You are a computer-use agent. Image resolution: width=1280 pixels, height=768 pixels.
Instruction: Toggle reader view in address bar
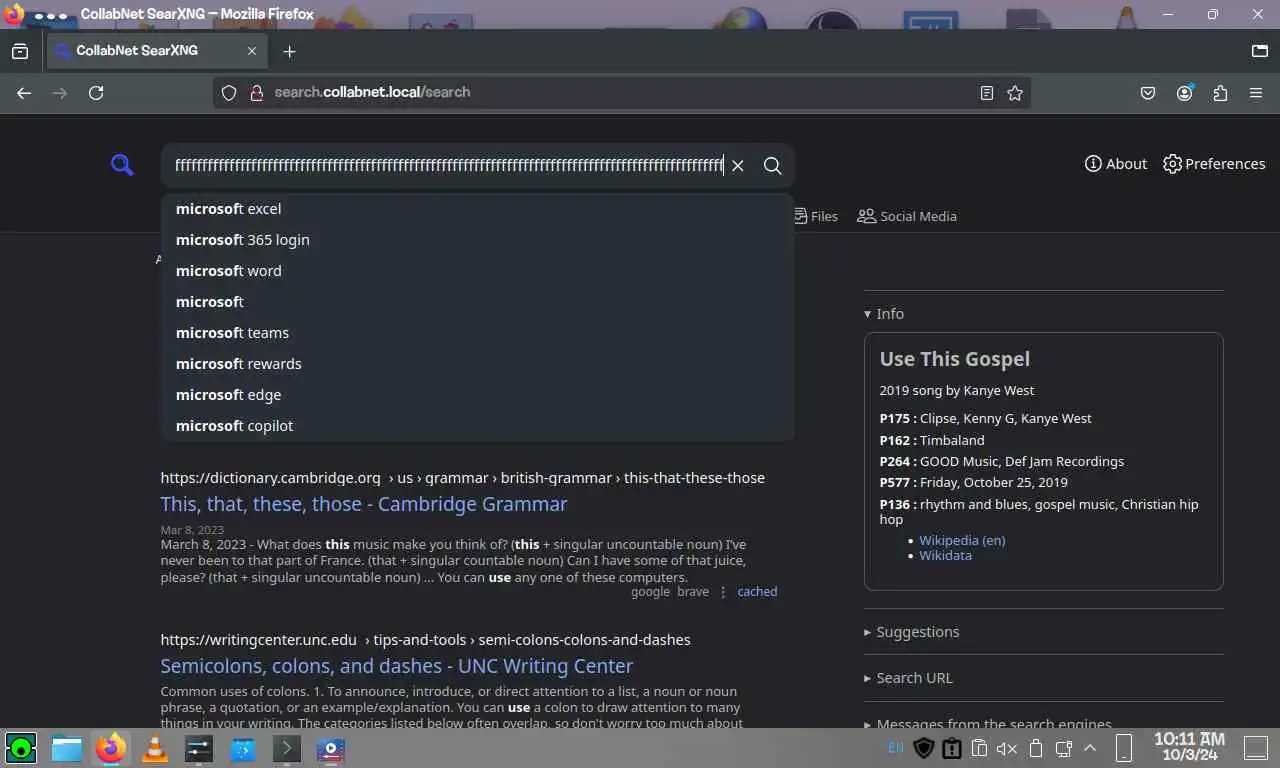987,93
